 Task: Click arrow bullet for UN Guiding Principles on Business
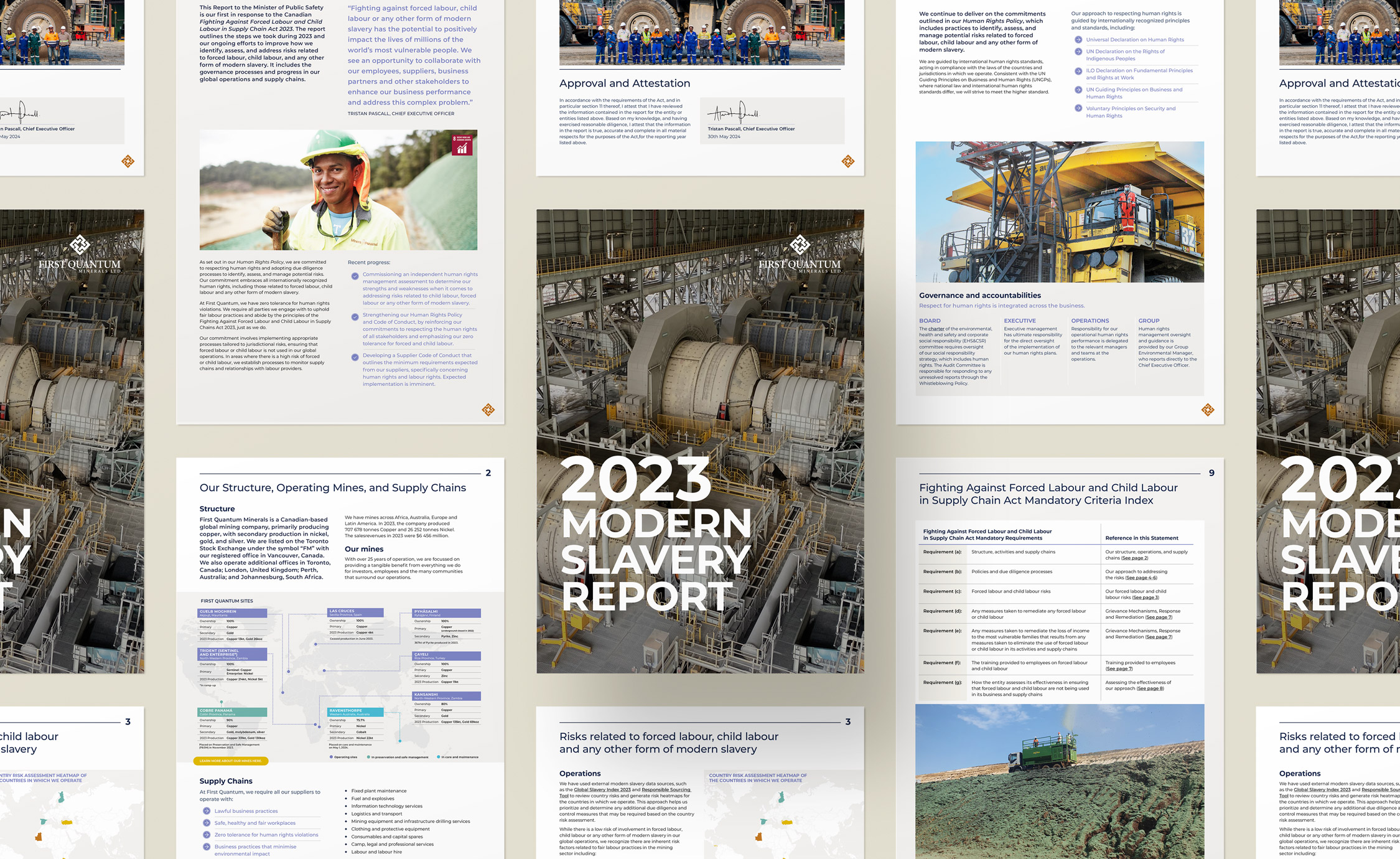(1078, 90)
